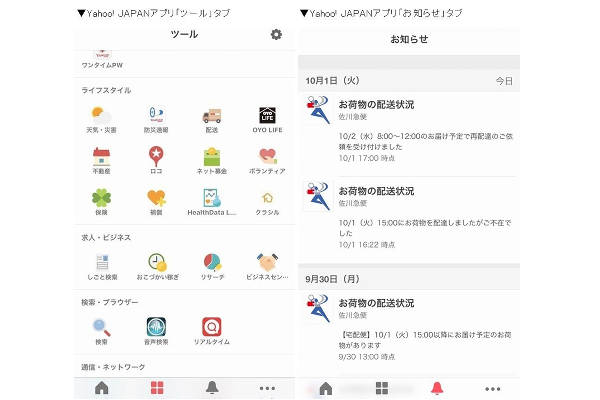Open the ビジネスセン… handshake tool
The width and height of the screenshot is (600, 400).
pos(267,267)
